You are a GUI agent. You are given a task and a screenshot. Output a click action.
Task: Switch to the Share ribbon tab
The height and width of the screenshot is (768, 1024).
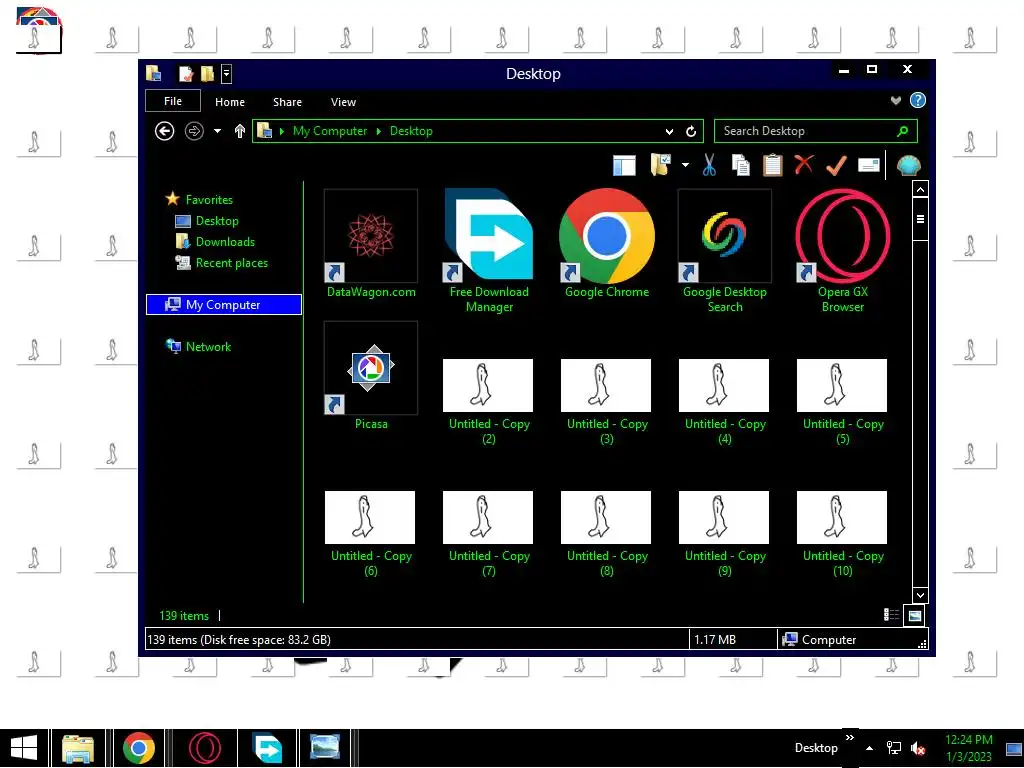pyautogui.click(x=287, y=102)
